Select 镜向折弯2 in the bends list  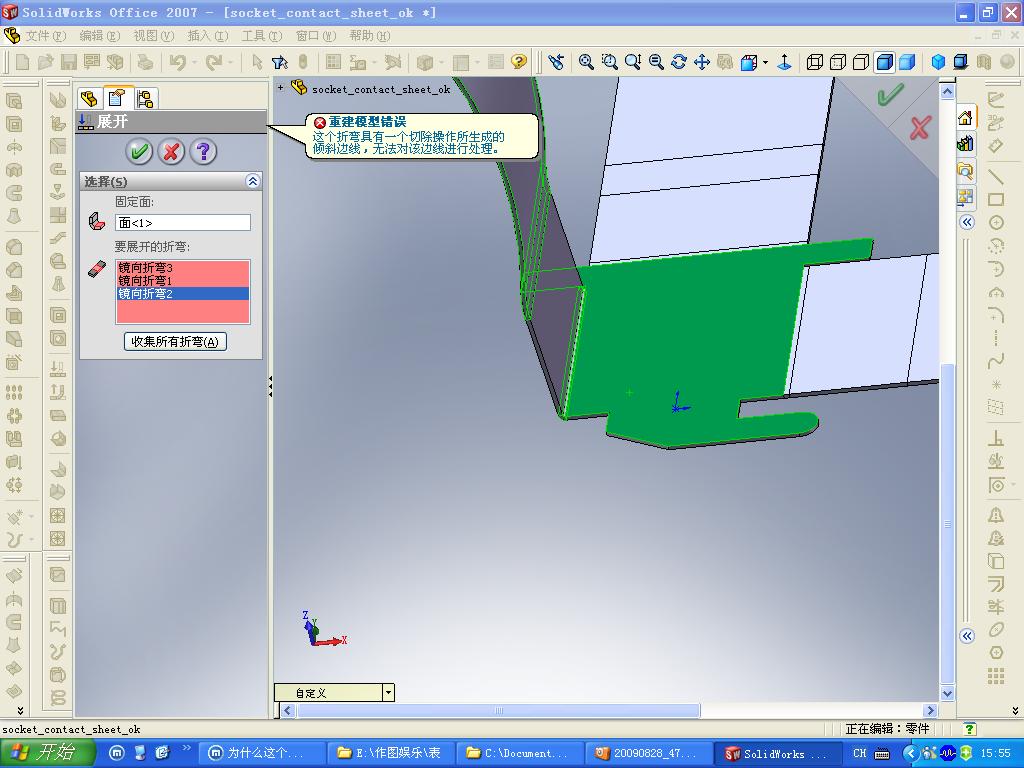183,293
